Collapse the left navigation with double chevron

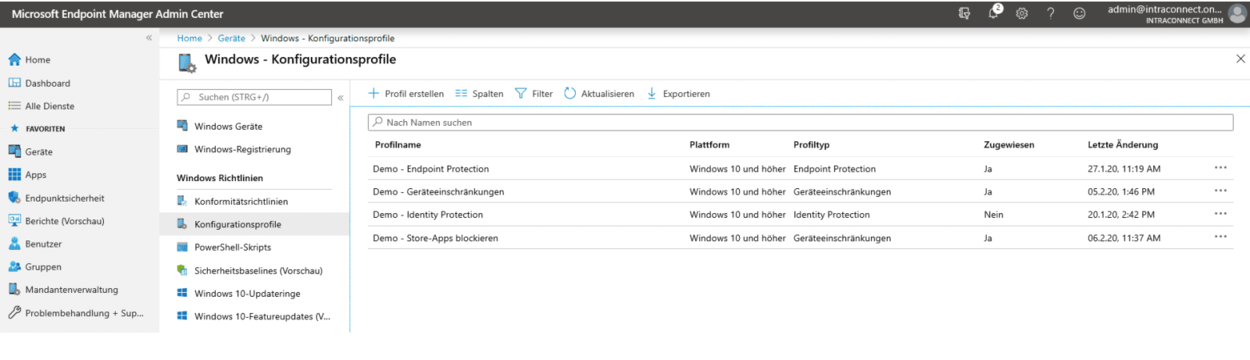pyautogui.click(x=149, y=38)
